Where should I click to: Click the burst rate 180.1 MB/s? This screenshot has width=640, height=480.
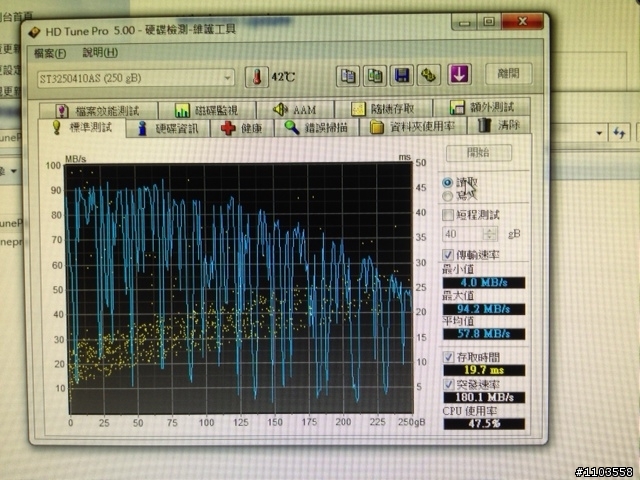[x=484, y=397]
